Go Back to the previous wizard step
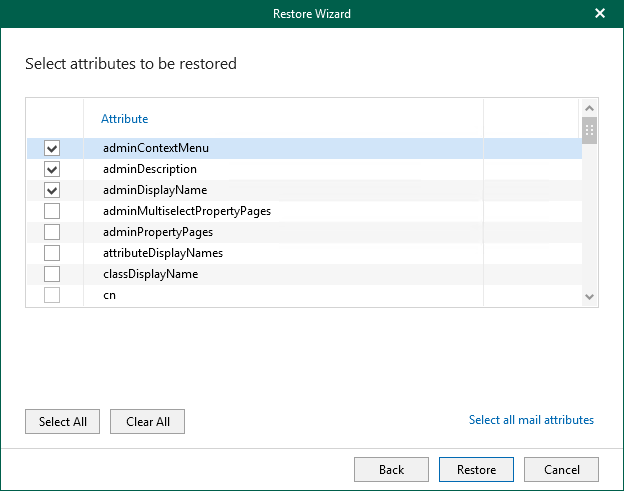This screenshot has width=624, height=491. (x=391, y=470)
